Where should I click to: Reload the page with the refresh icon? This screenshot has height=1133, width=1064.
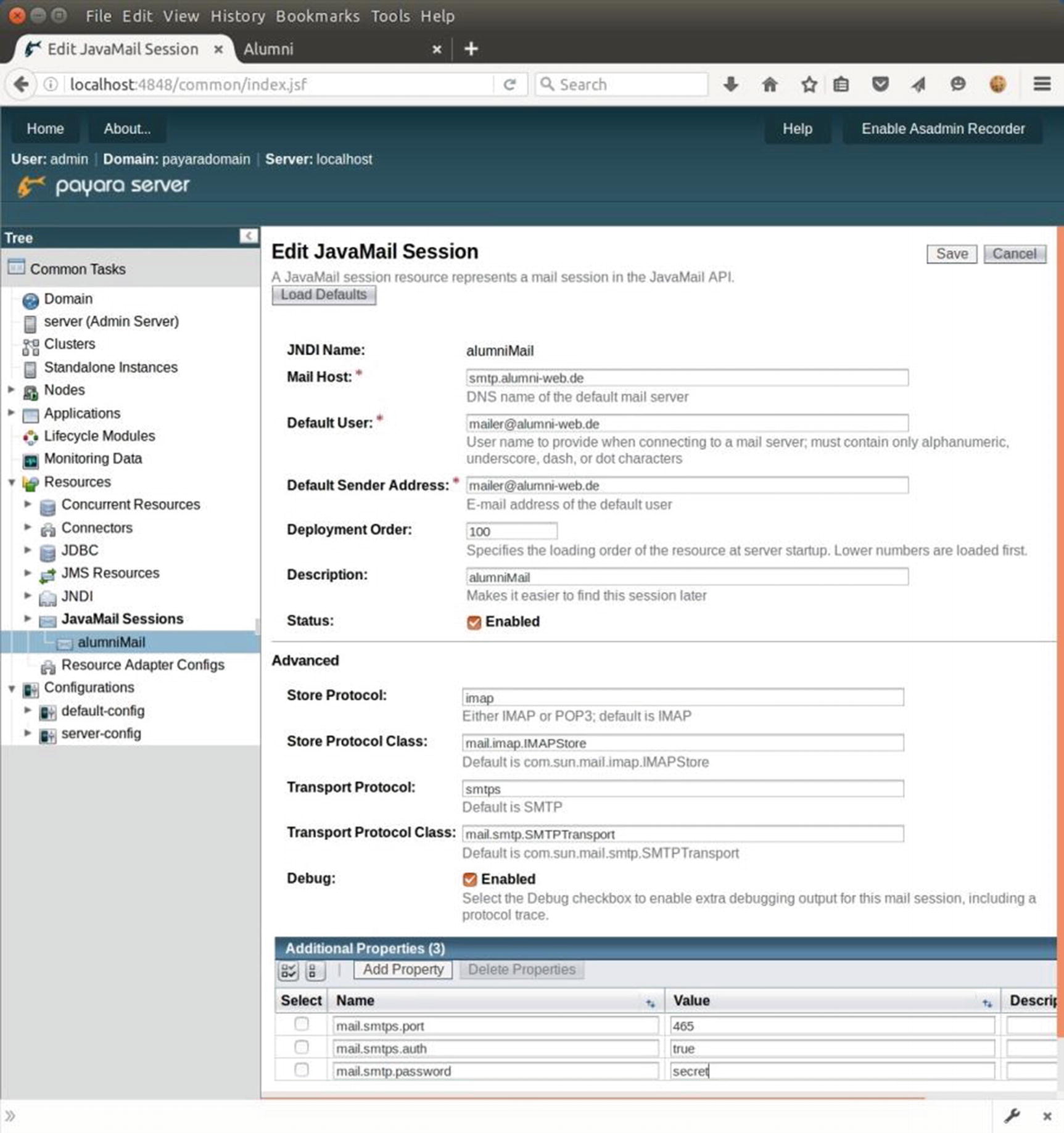pyautogui.click(x=509, y=84)
